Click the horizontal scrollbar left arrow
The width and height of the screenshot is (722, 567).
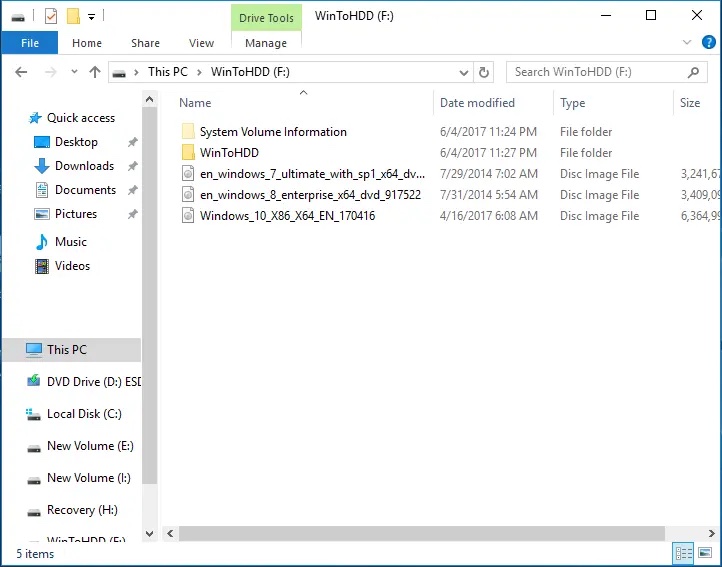pyautogui.click(x=170, y=533)
